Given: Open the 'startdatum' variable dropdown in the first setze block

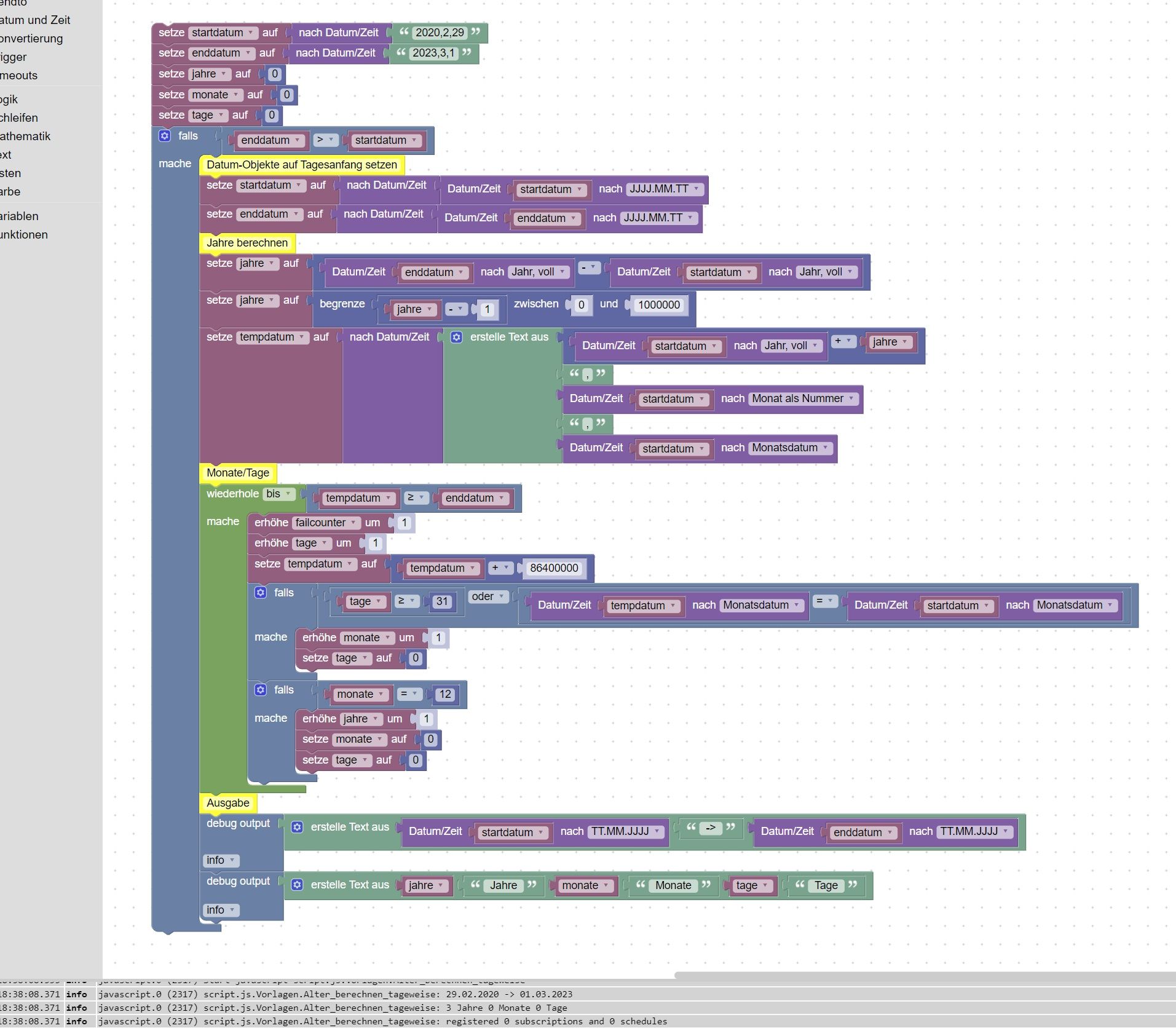Looking at the screenshot, I should (x=223, y=33).
